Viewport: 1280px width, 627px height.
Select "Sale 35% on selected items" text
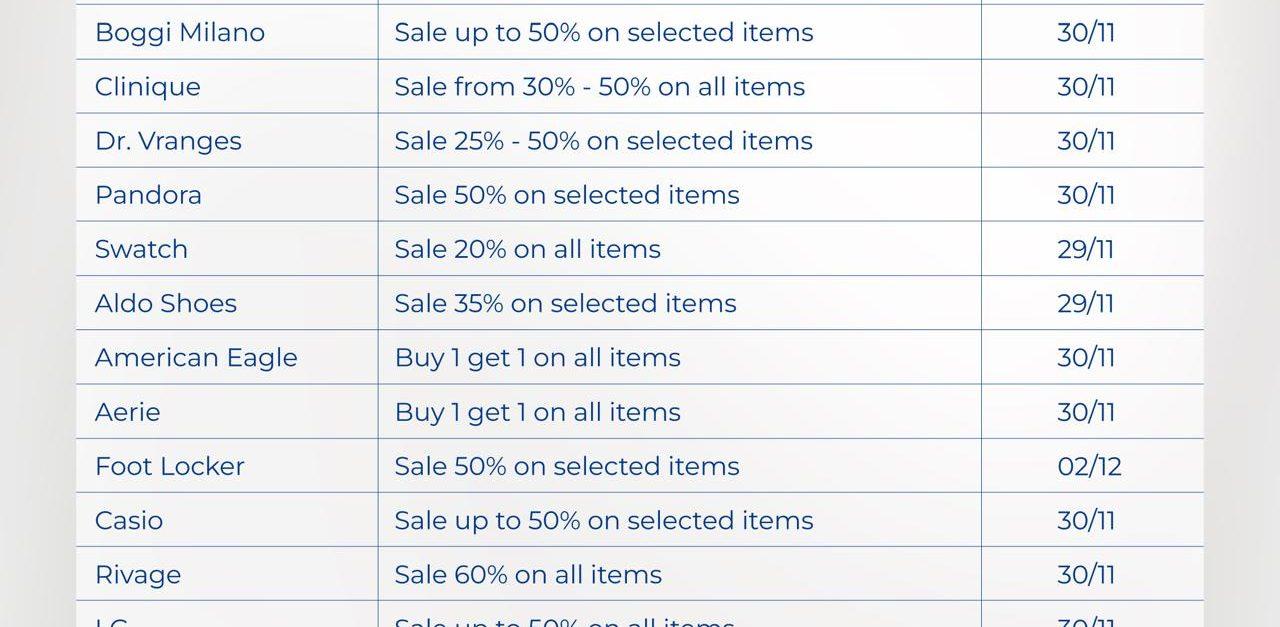click(565, 303)
